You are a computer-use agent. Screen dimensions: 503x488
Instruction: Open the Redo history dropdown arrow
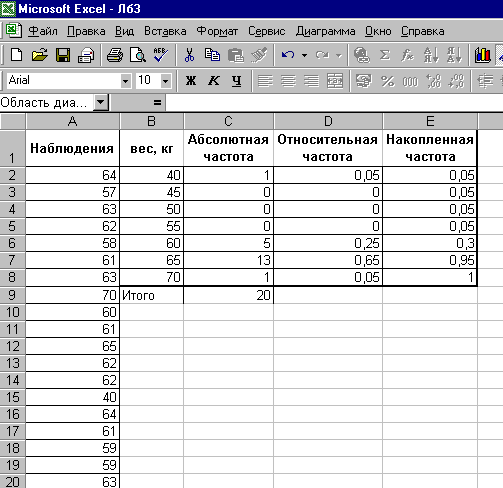click(339, 55)
